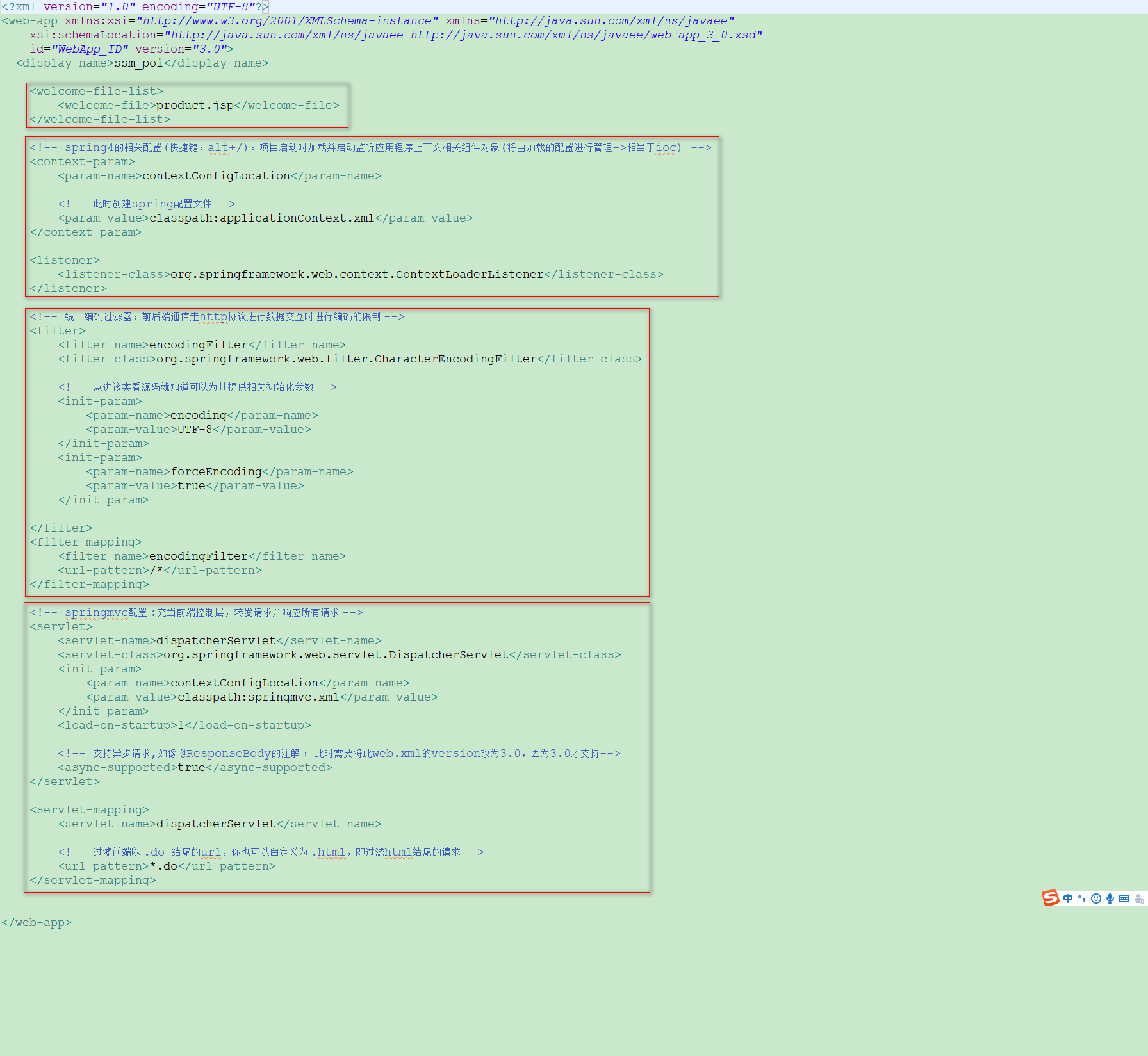Screen dimensions: 1148x1056
Task: Click filter-name encodingFilter inside filter element
Action: [202, 345]
